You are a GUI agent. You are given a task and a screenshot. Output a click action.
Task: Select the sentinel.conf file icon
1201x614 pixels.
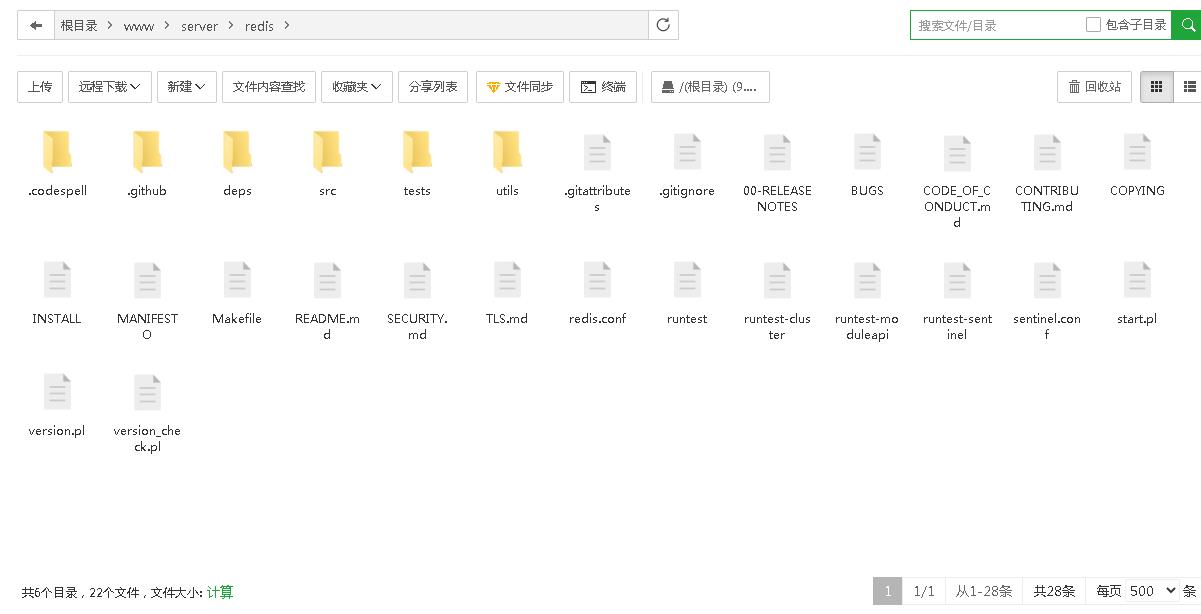click(1047, 280)
